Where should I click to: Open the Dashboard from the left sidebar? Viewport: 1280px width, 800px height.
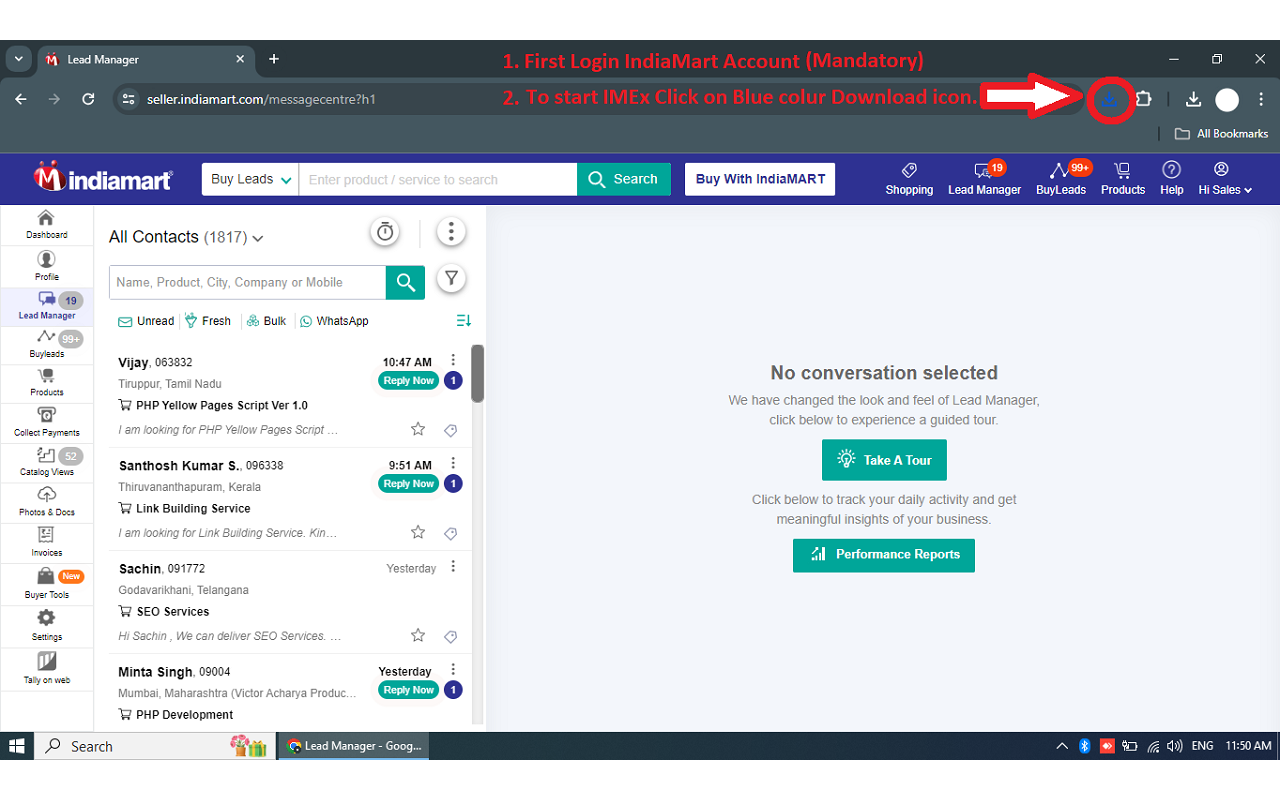coord(46,223)
